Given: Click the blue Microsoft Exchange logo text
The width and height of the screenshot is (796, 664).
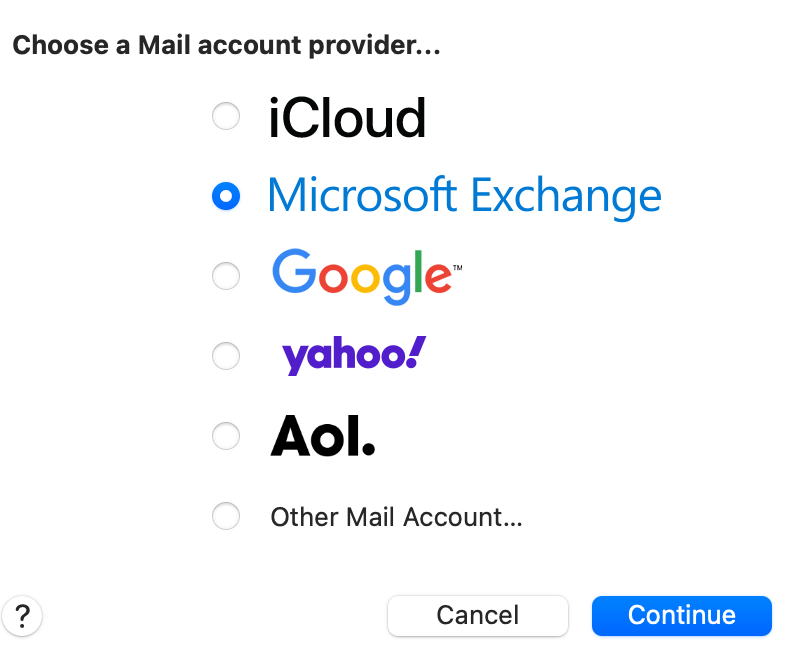Looking at the screenshot, I should click(465, 197).
